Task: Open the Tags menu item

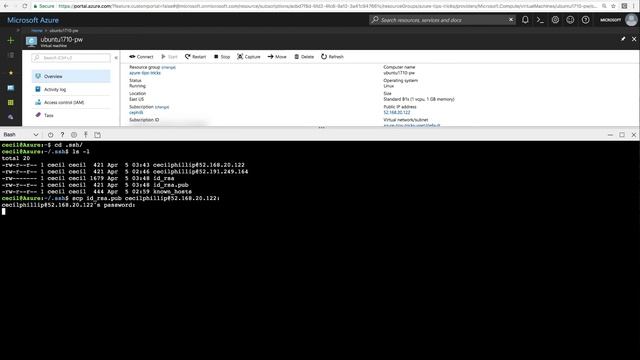Action: pos(71,116)
